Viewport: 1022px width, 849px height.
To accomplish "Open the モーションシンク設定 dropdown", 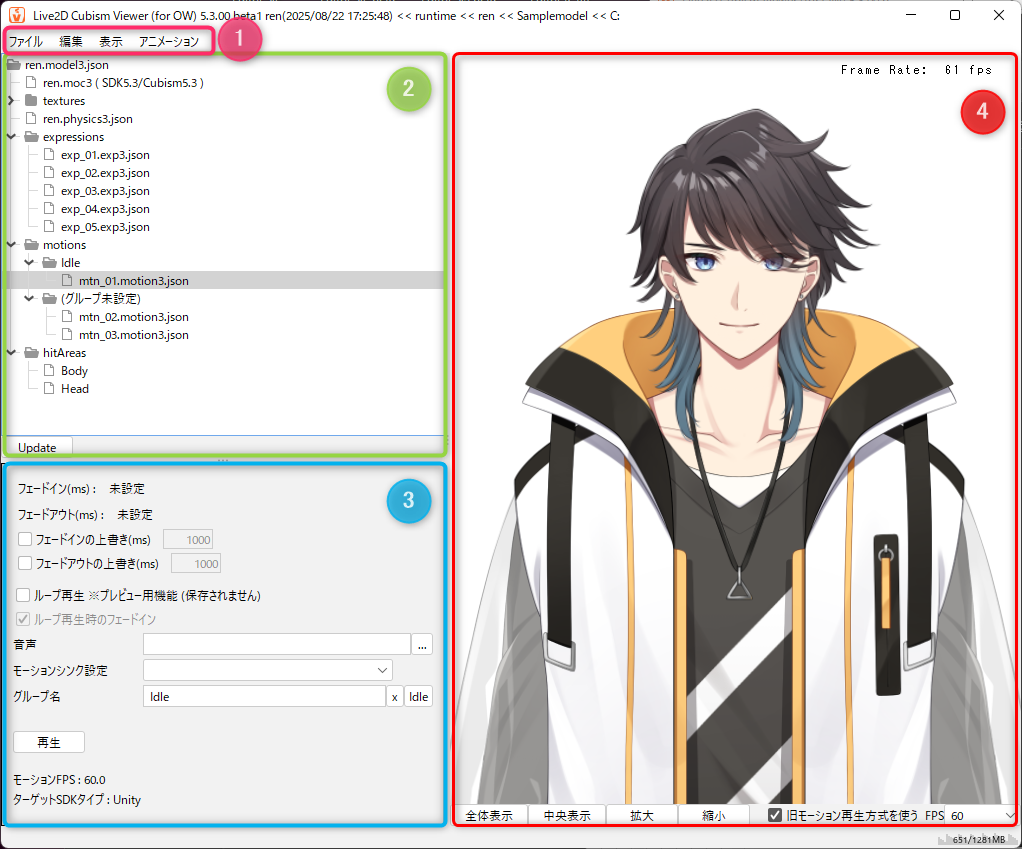I will [268, 670].
